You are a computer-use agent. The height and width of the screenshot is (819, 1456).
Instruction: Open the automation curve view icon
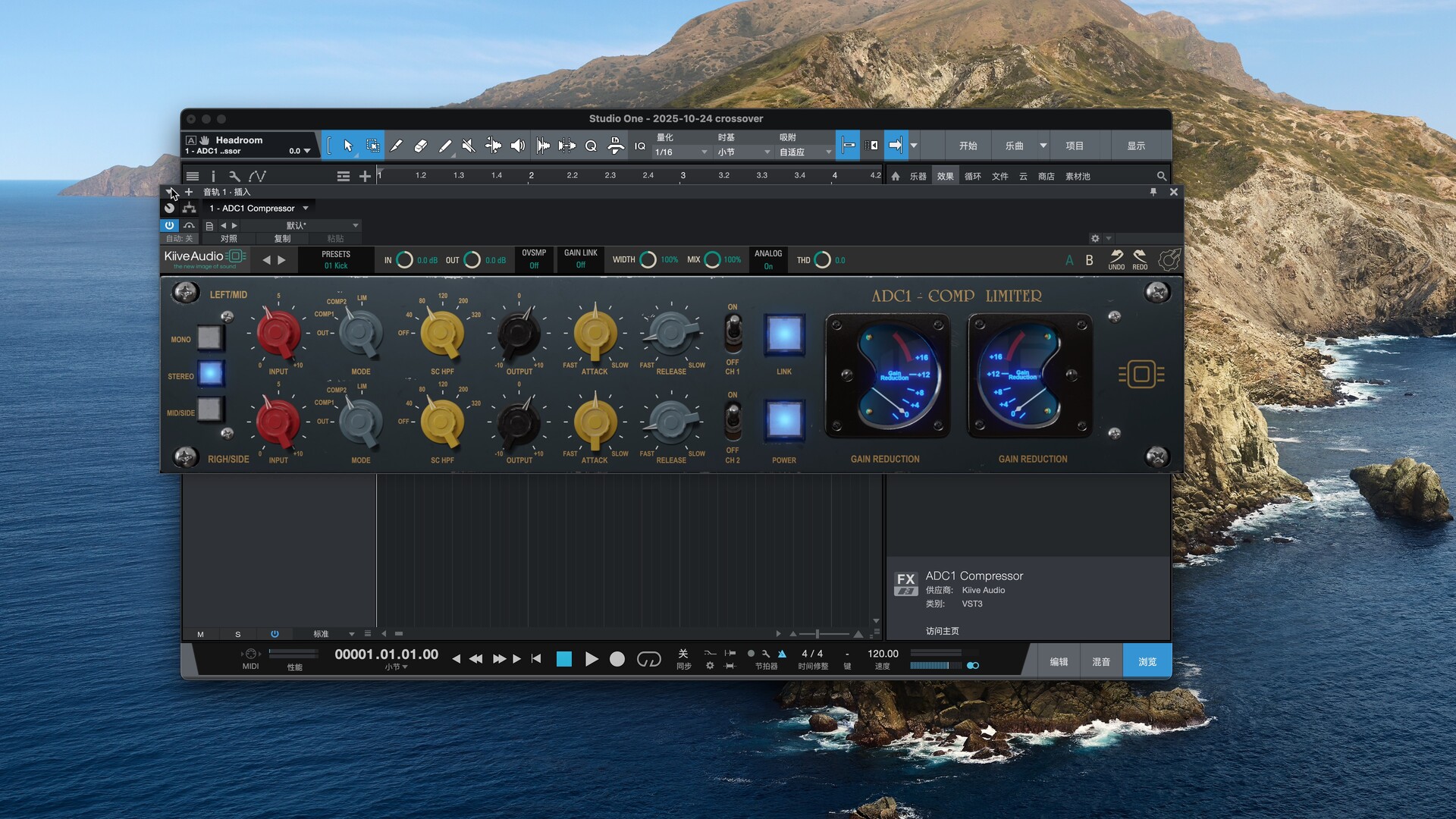(x=257, y=176)
